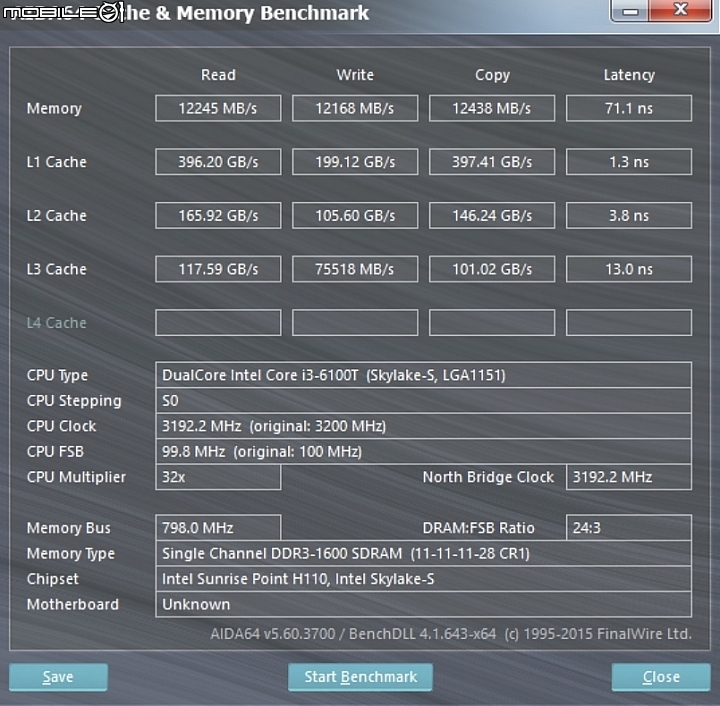Select DRAM:FSB Ratio value 24:3
Viewport: 720px width, 706px height.
629,528
